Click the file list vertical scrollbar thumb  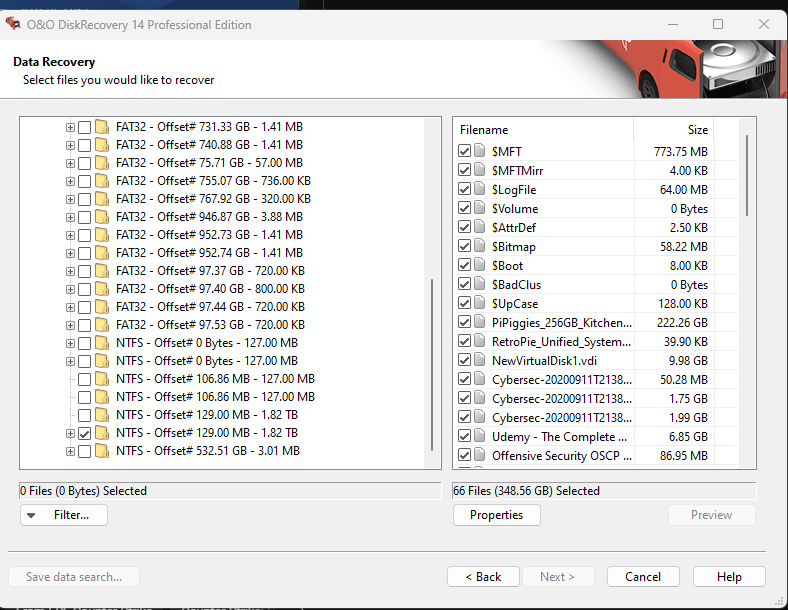tap(747, 175)
